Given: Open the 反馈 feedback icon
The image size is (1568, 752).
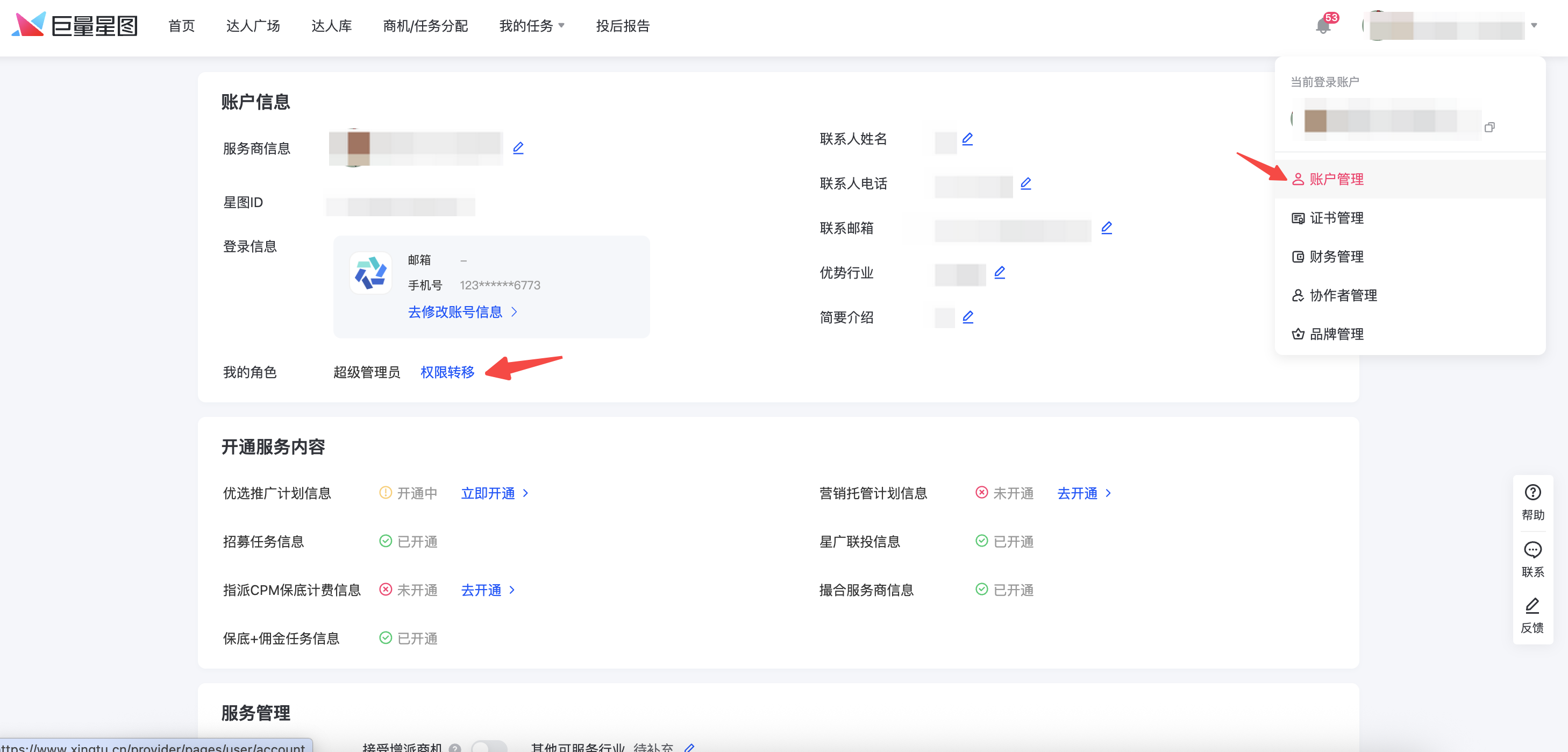Looking at the screenshot, I should coord(1532,606).
